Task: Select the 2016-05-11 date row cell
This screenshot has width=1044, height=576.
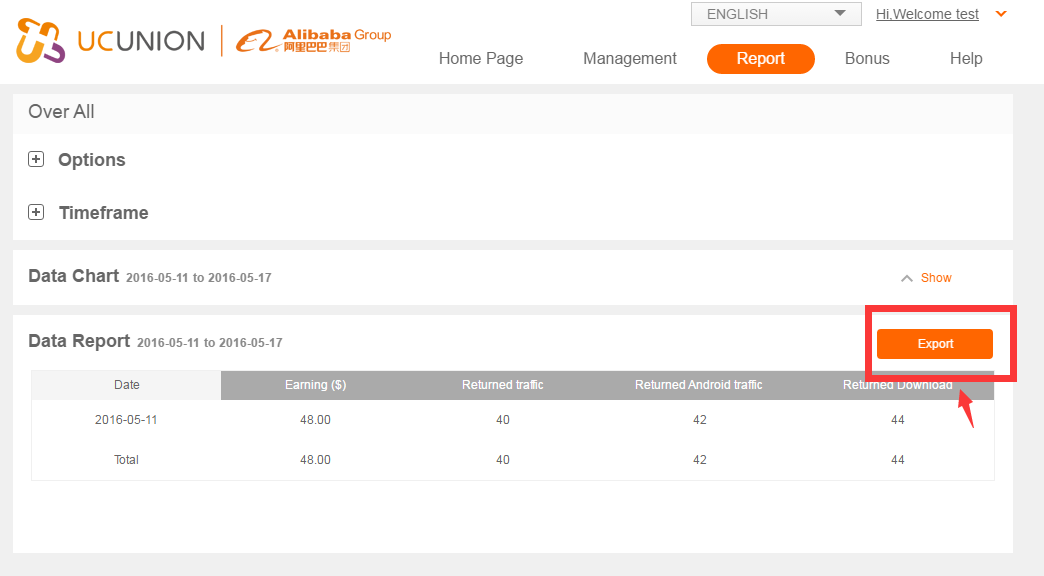Action: 126,420
